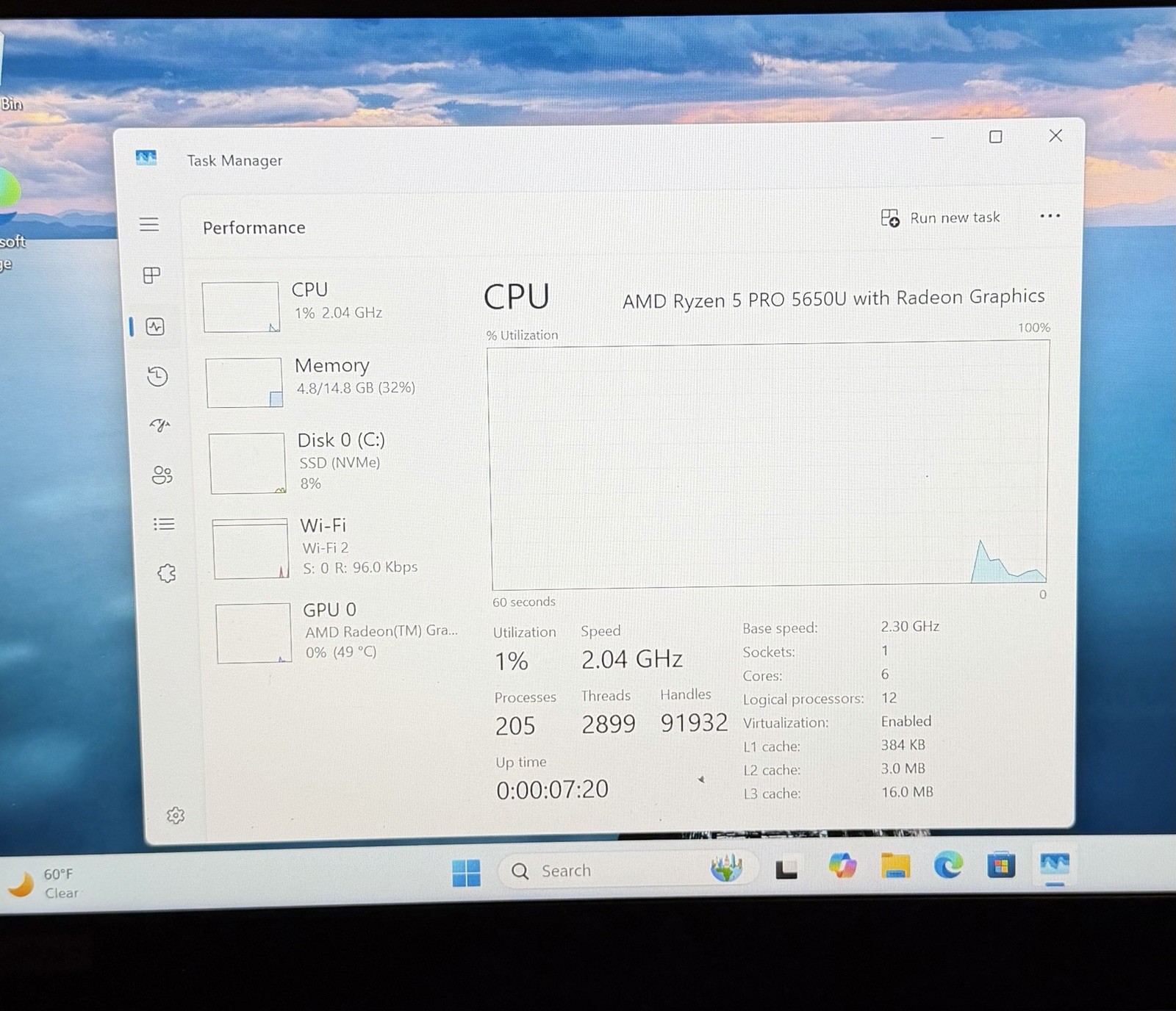Click the search highlight icon in Search box
The width and height of the screenshot is (1176, 1011).
point(726,868)
